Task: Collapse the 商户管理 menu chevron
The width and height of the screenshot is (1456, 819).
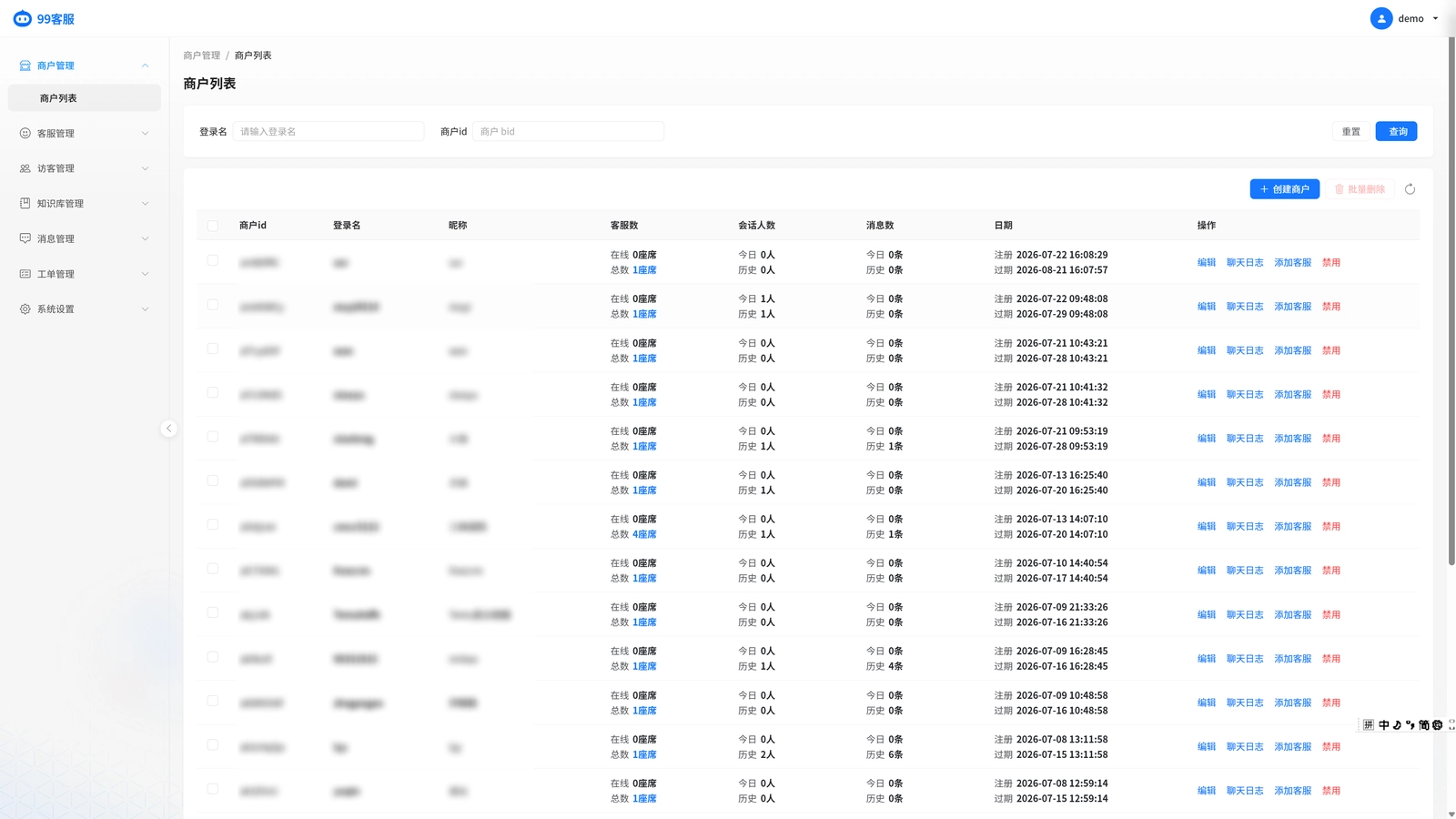Action: pyautogui.click(x=145, y=66)
